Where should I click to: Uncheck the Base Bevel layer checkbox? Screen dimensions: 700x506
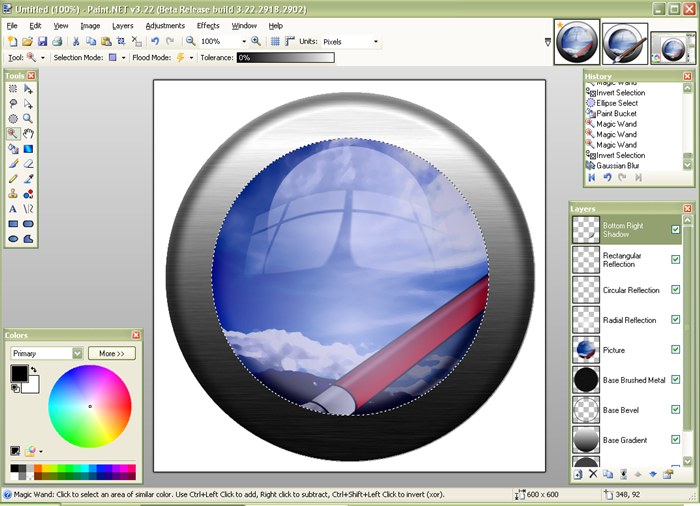[675, 410]
